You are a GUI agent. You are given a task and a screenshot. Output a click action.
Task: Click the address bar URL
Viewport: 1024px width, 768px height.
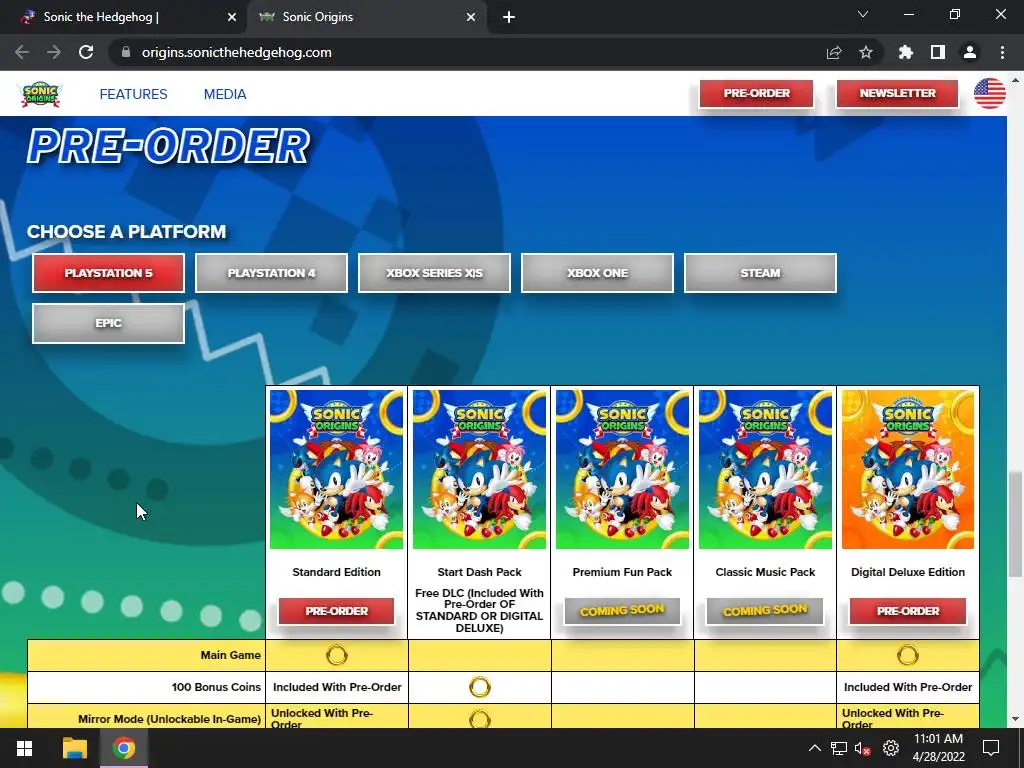pos(236,52)
